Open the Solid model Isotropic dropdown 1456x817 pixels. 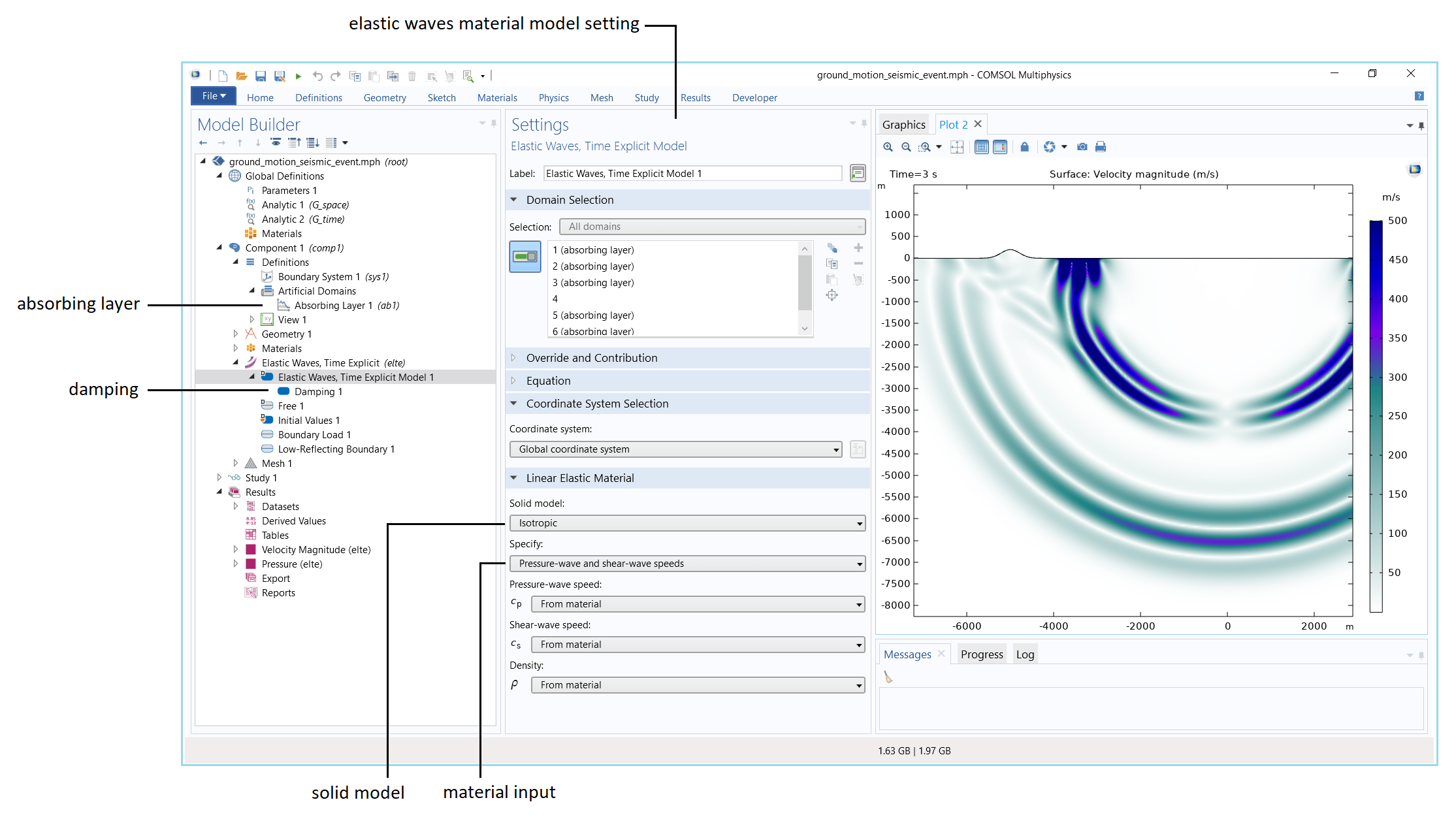point(686,522)
